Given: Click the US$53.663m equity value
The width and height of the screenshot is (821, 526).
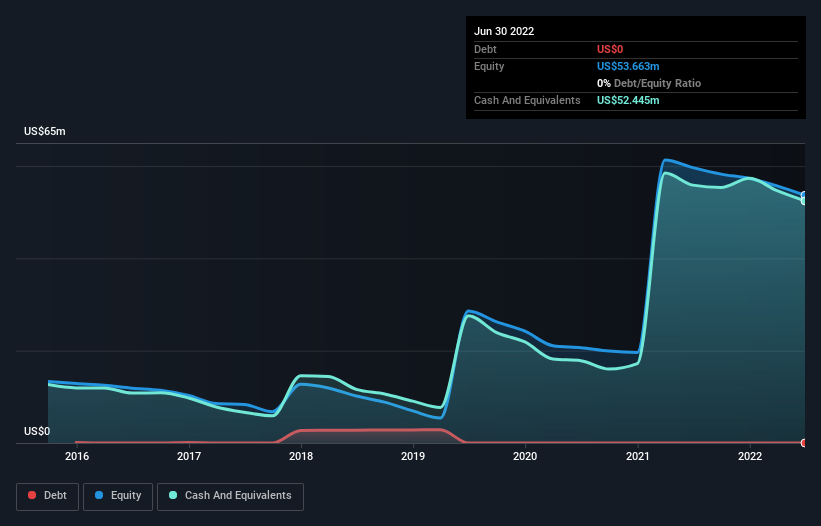Looking at the screenshot, I should (x=628, y=66).
